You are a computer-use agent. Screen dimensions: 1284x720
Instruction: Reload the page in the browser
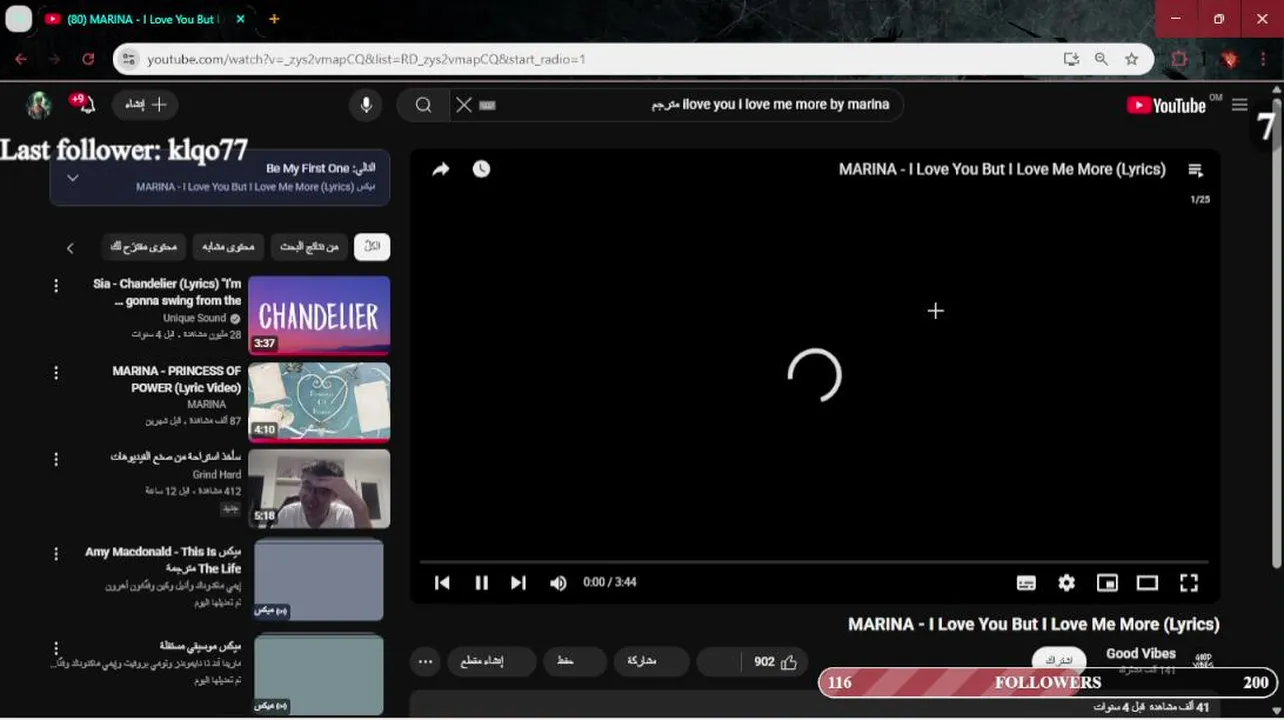point(88,59)
